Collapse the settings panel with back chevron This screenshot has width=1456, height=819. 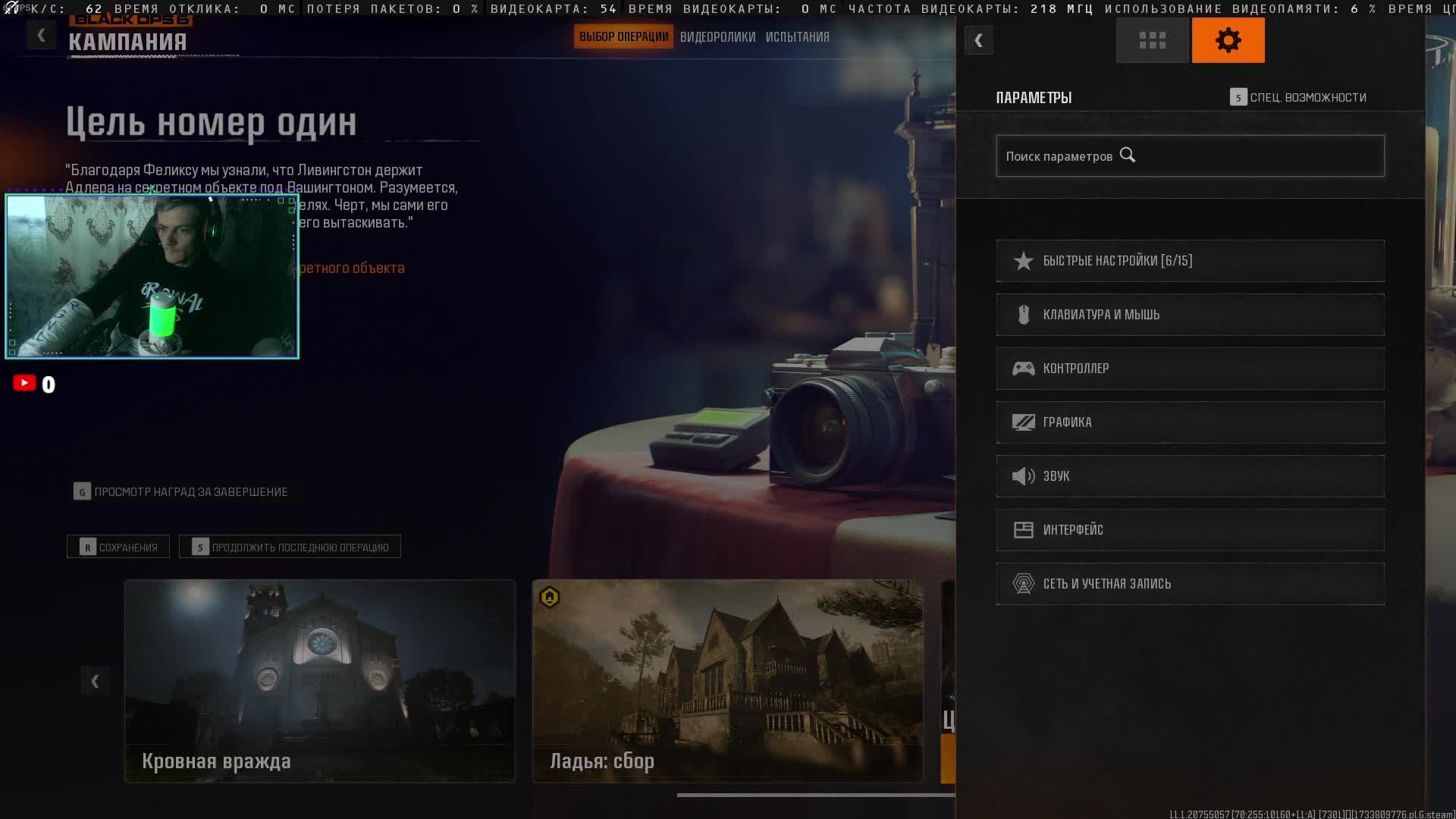pos(979,40)
